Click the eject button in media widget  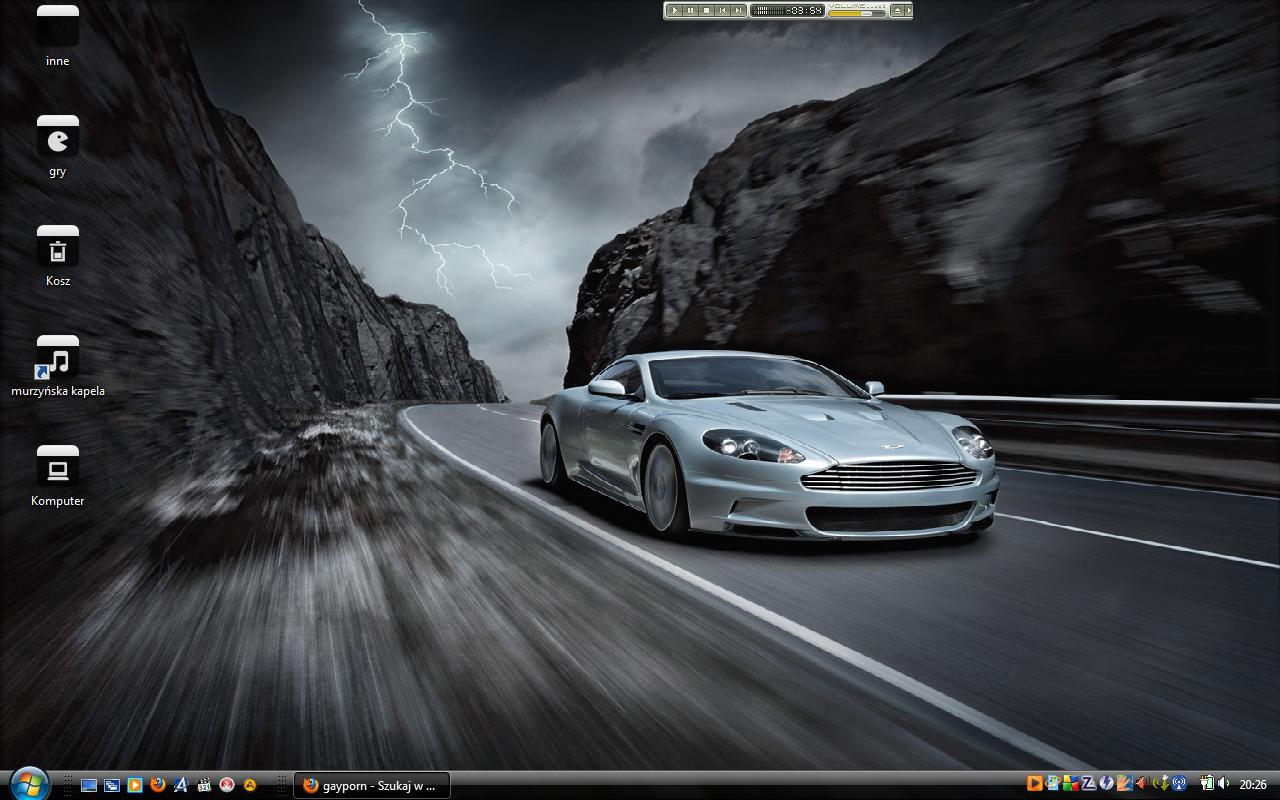[x=897, y=10]
